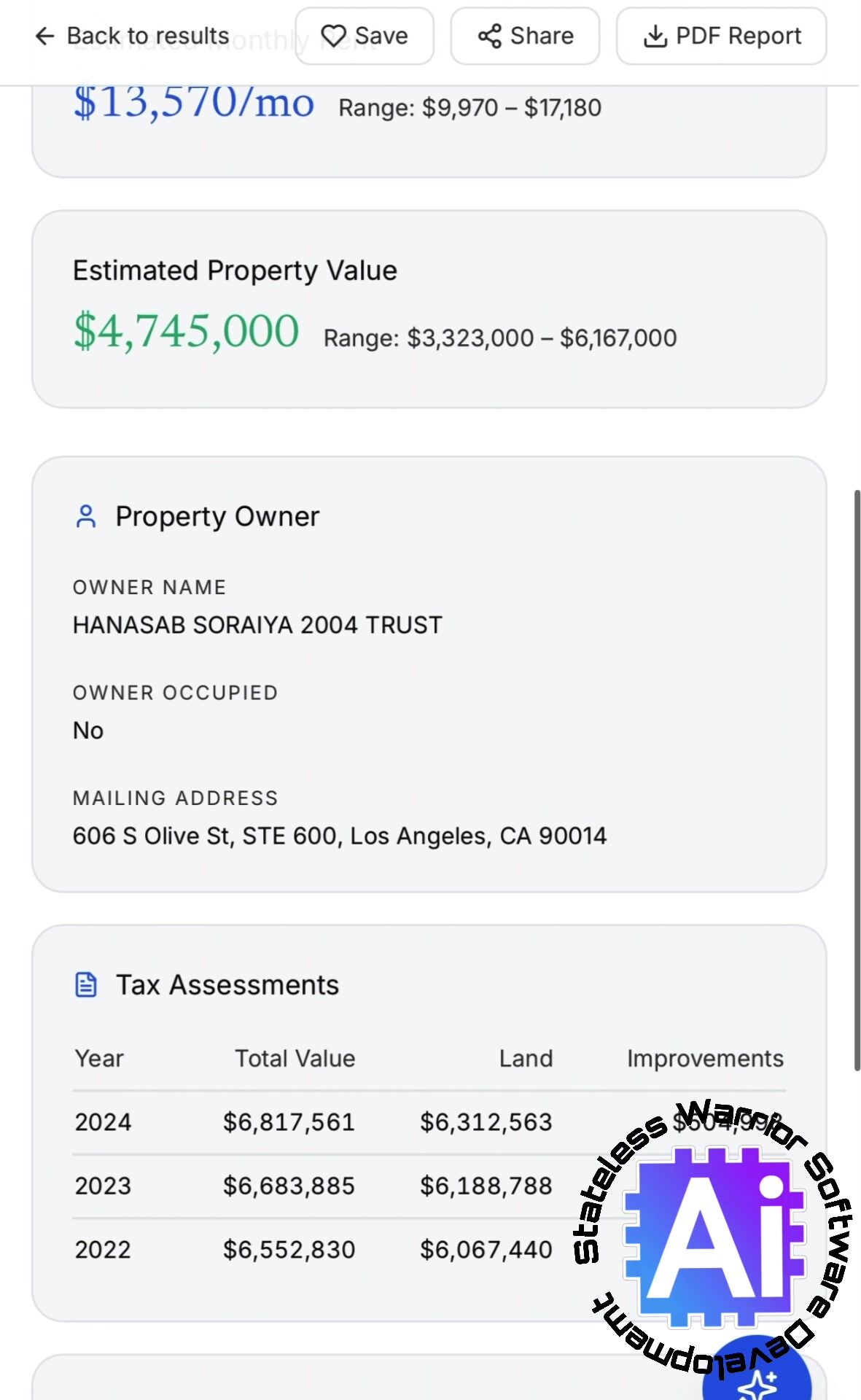
Task: Click the Property Owner person icon
Action: point(86,516)
